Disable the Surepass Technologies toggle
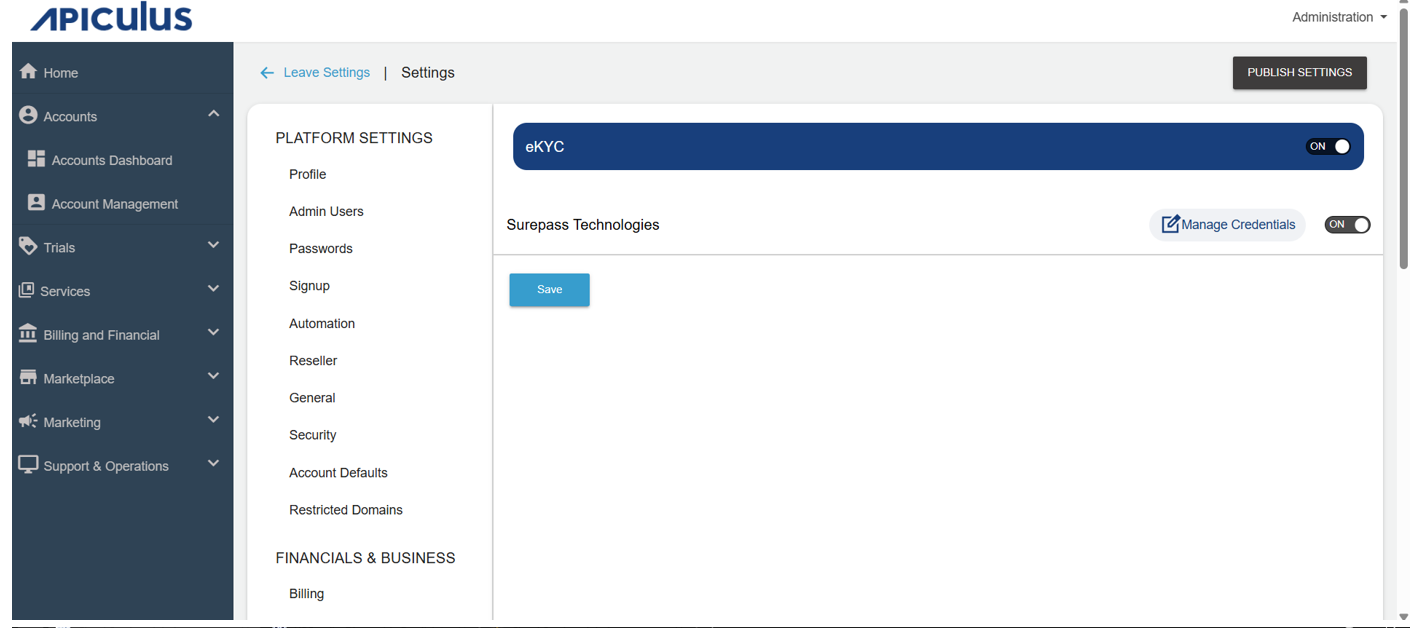This screenshot has width=1425, height=628. click(x=1347, y=225)
